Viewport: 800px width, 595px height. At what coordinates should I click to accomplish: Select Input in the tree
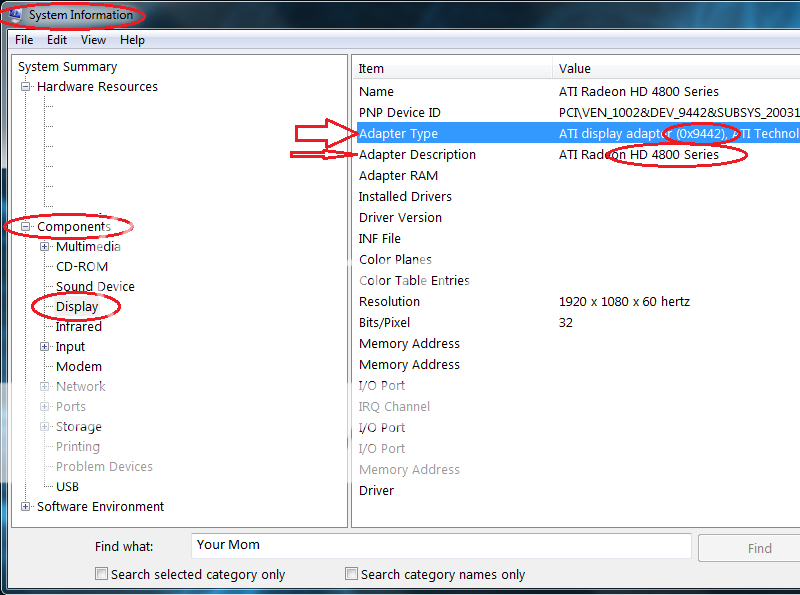click(70, 346)
